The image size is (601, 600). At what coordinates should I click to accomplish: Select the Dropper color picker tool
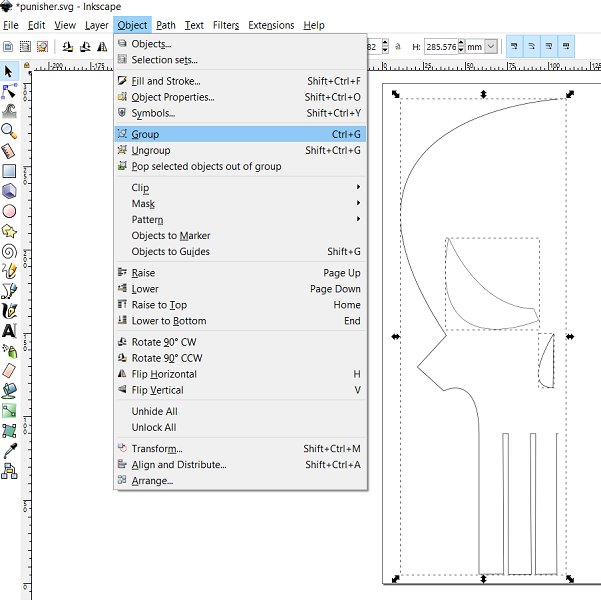pyautogui.click(x=9, y=451)
